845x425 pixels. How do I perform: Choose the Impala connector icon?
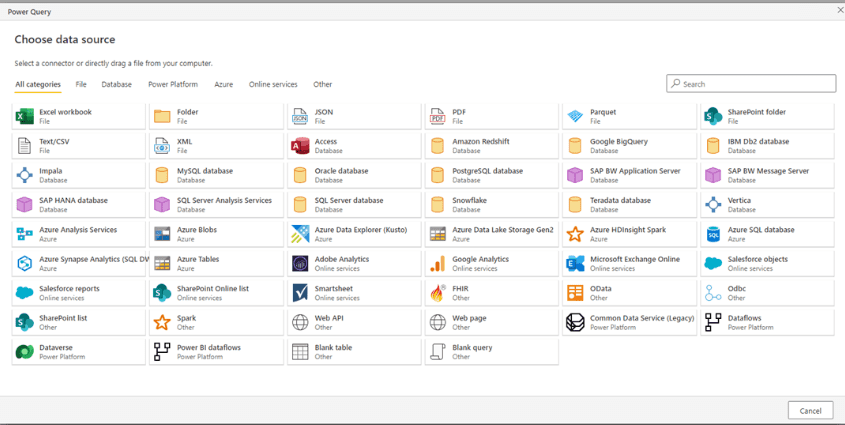pos(25,175)
